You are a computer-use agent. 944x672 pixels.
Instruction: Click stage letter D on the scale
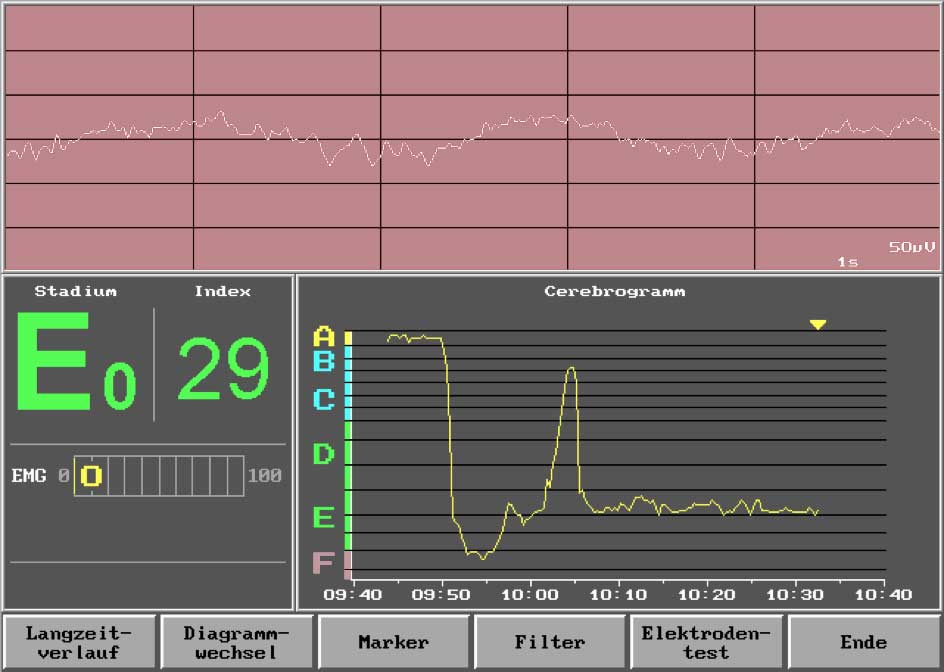pos(323,455)
